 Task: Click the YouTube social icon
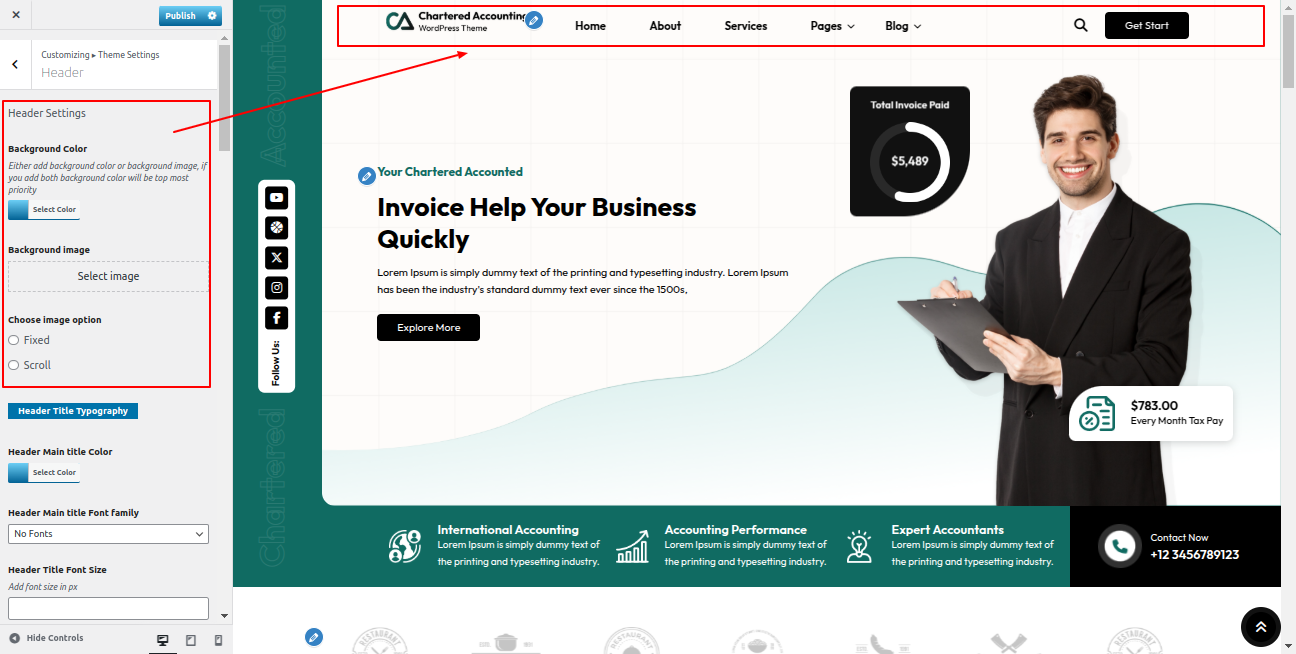(276, 198)
